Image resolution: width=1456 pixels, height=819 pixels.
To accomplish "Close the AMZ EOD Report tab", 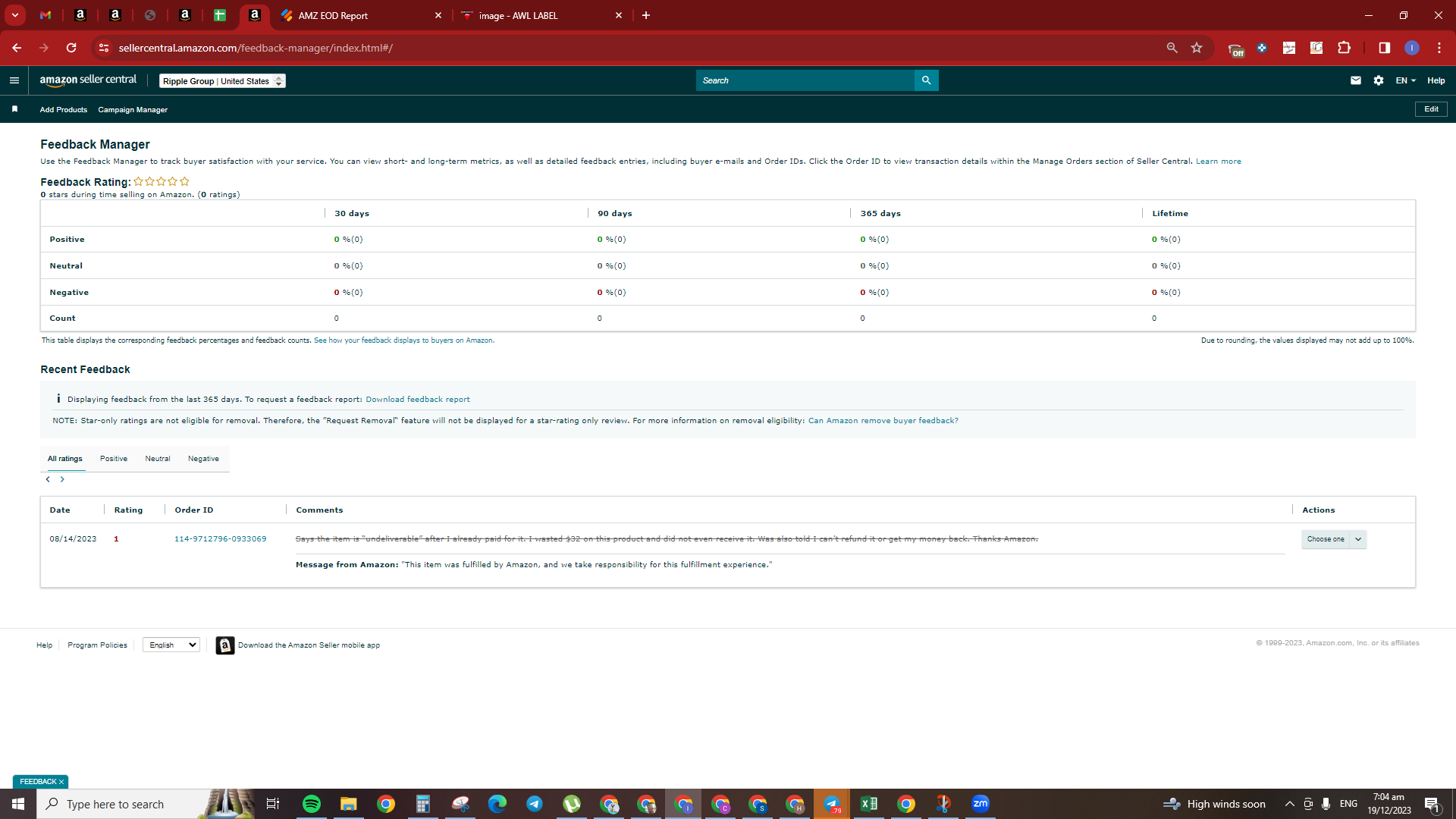I will click(438, 15).
